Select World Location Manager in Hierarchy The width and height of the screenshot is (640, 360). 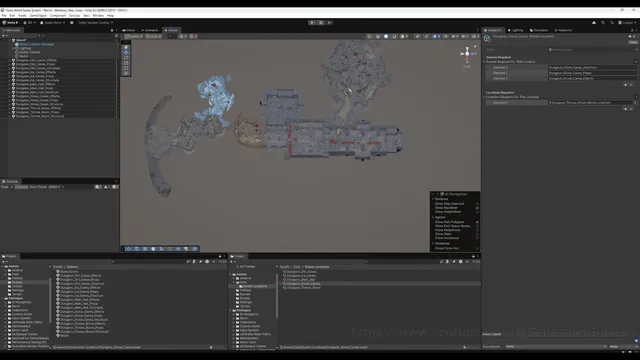[x=37, y=44]
